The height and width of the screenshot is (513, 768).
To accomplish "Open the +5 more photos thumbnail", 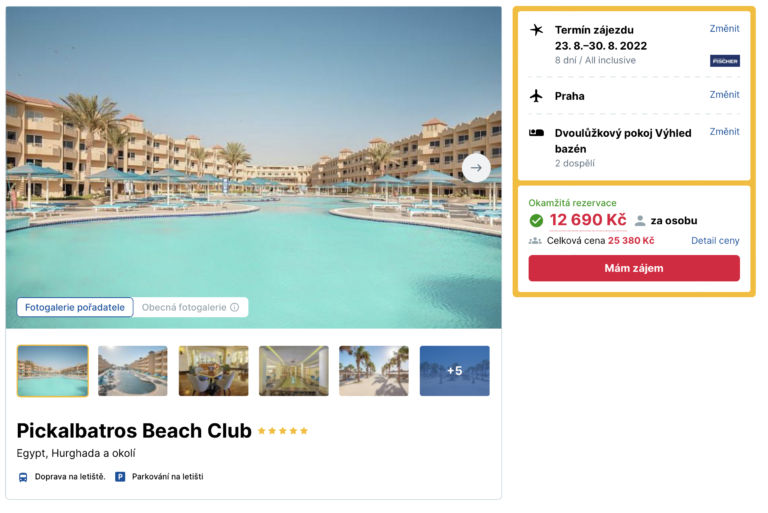I will 454,371.
